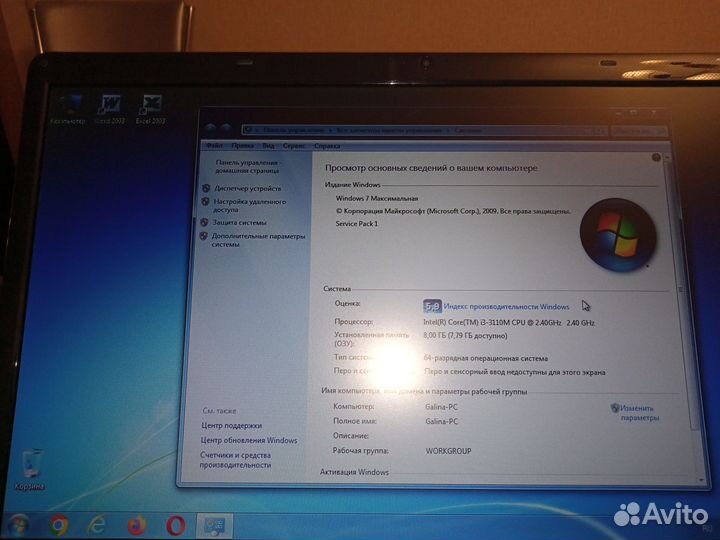Open Диспетчер устройств link

248,188
